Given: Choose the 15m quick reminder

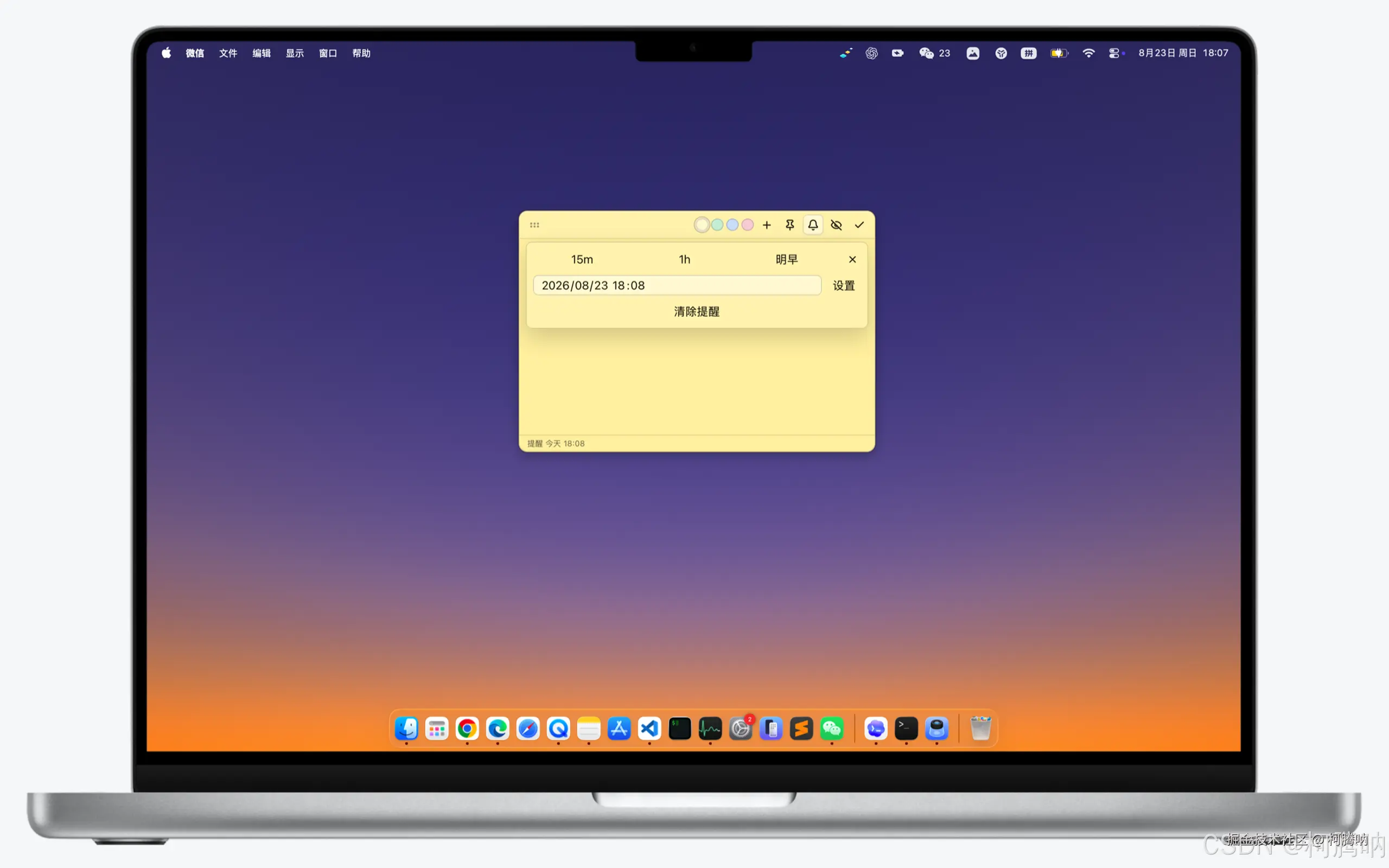Looking at the screenshot, I should point(582,259).
